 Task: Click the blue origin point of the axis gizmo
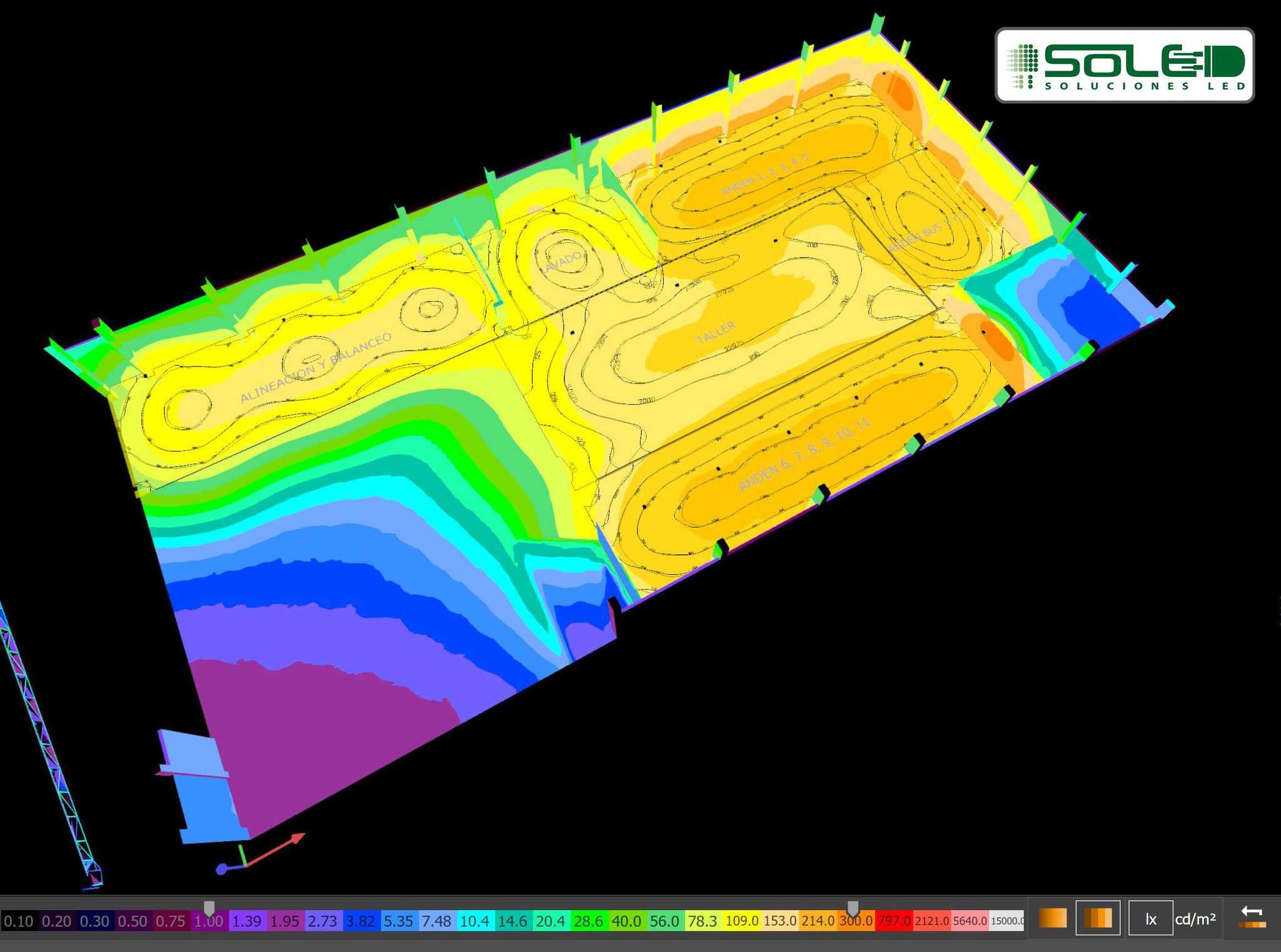click(221, 869)
